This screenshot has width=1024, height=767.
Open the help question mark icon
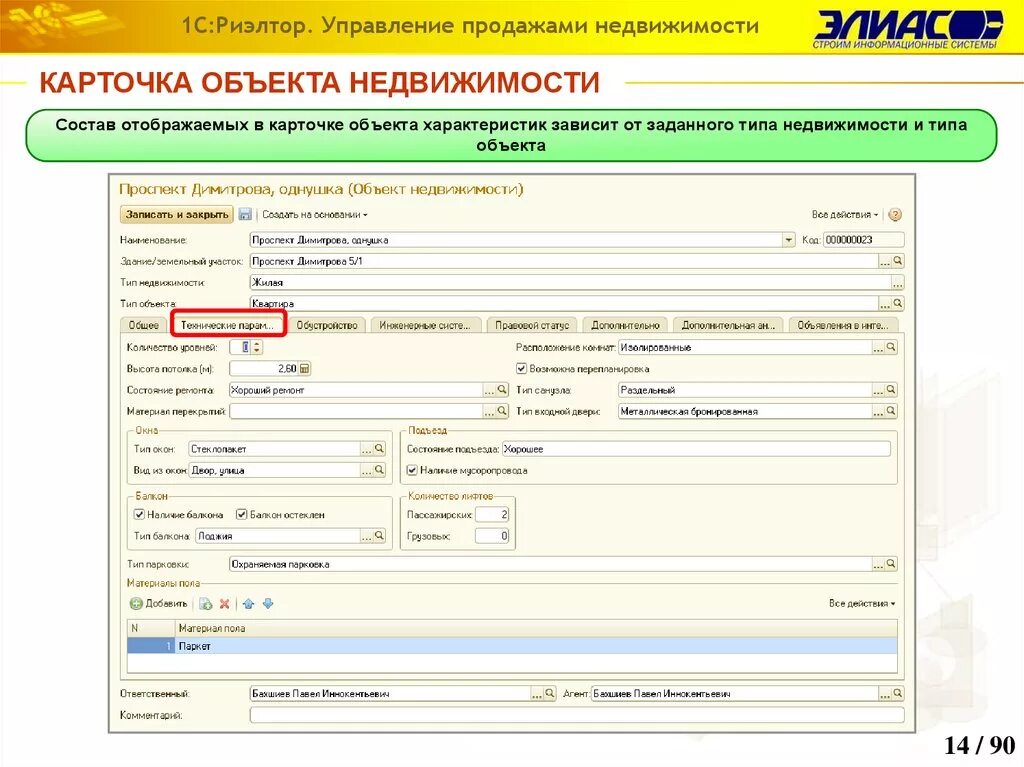[x=895, y=214]
